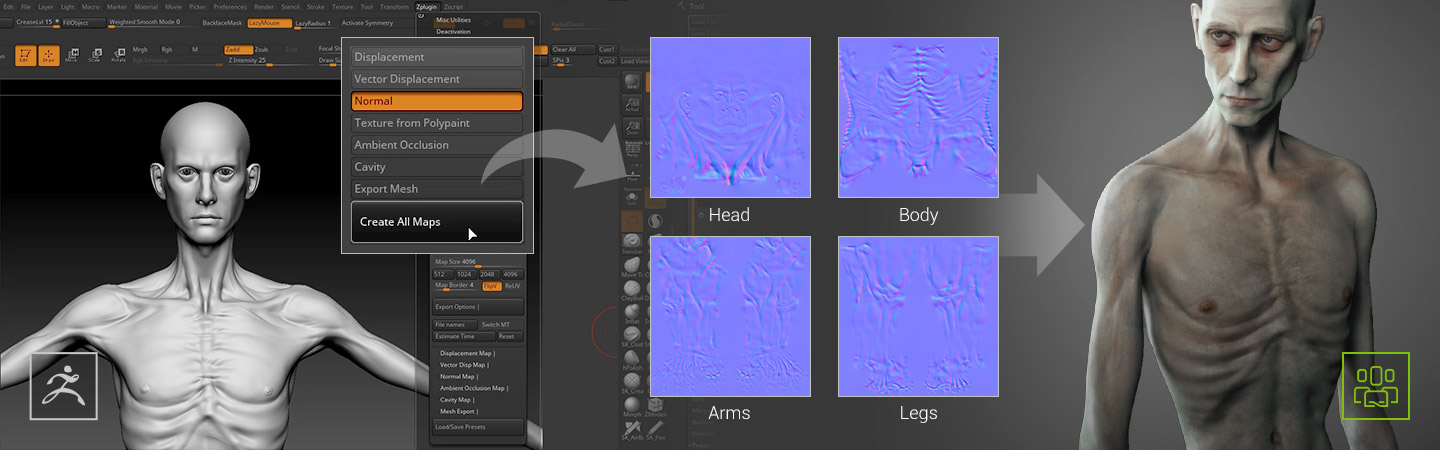Select the Scale transform icon
Viewport: 1440px width, 450px height.
coord(95,54)
